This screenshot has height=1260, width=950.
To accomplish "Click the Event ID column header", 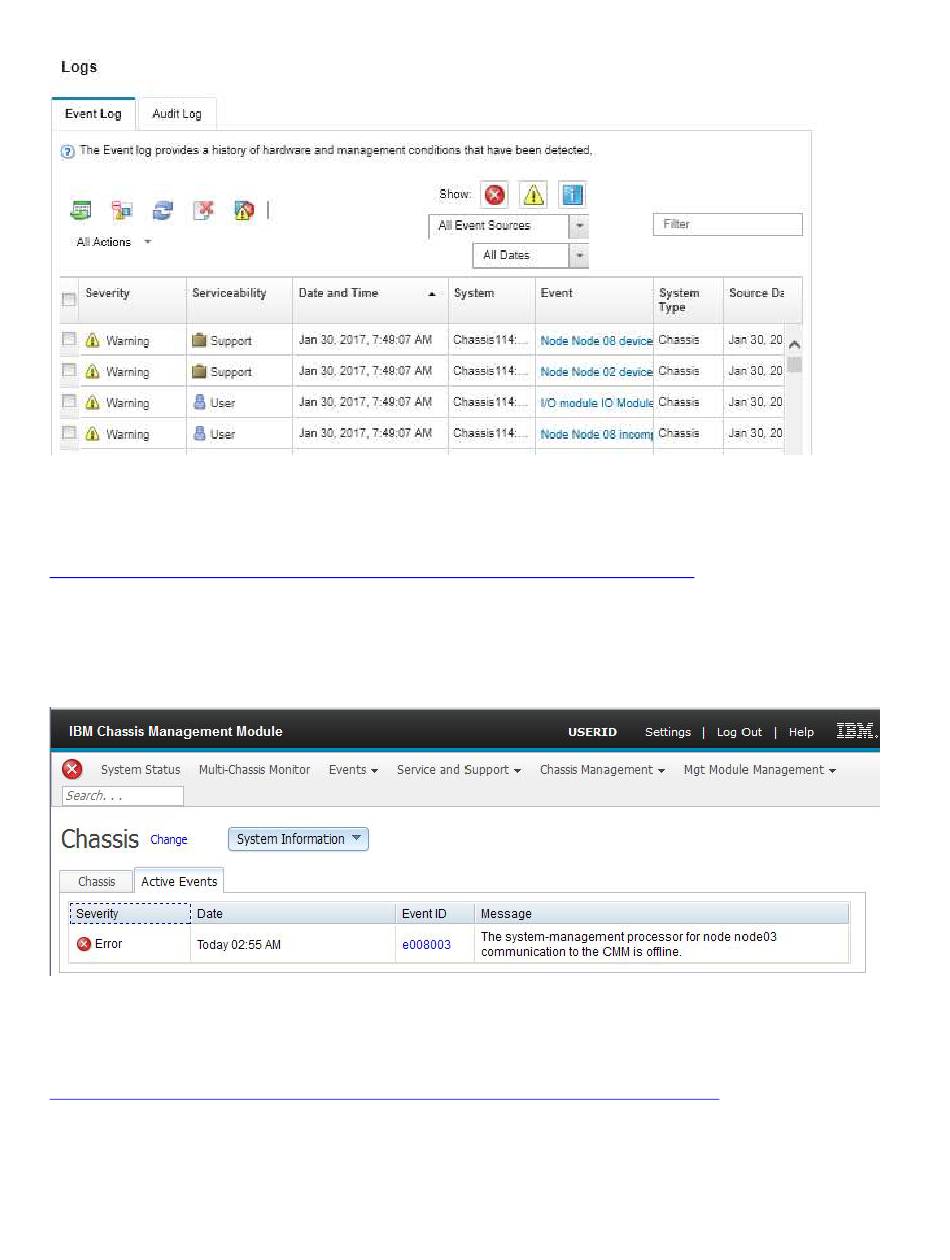I will tap(435, 913).
